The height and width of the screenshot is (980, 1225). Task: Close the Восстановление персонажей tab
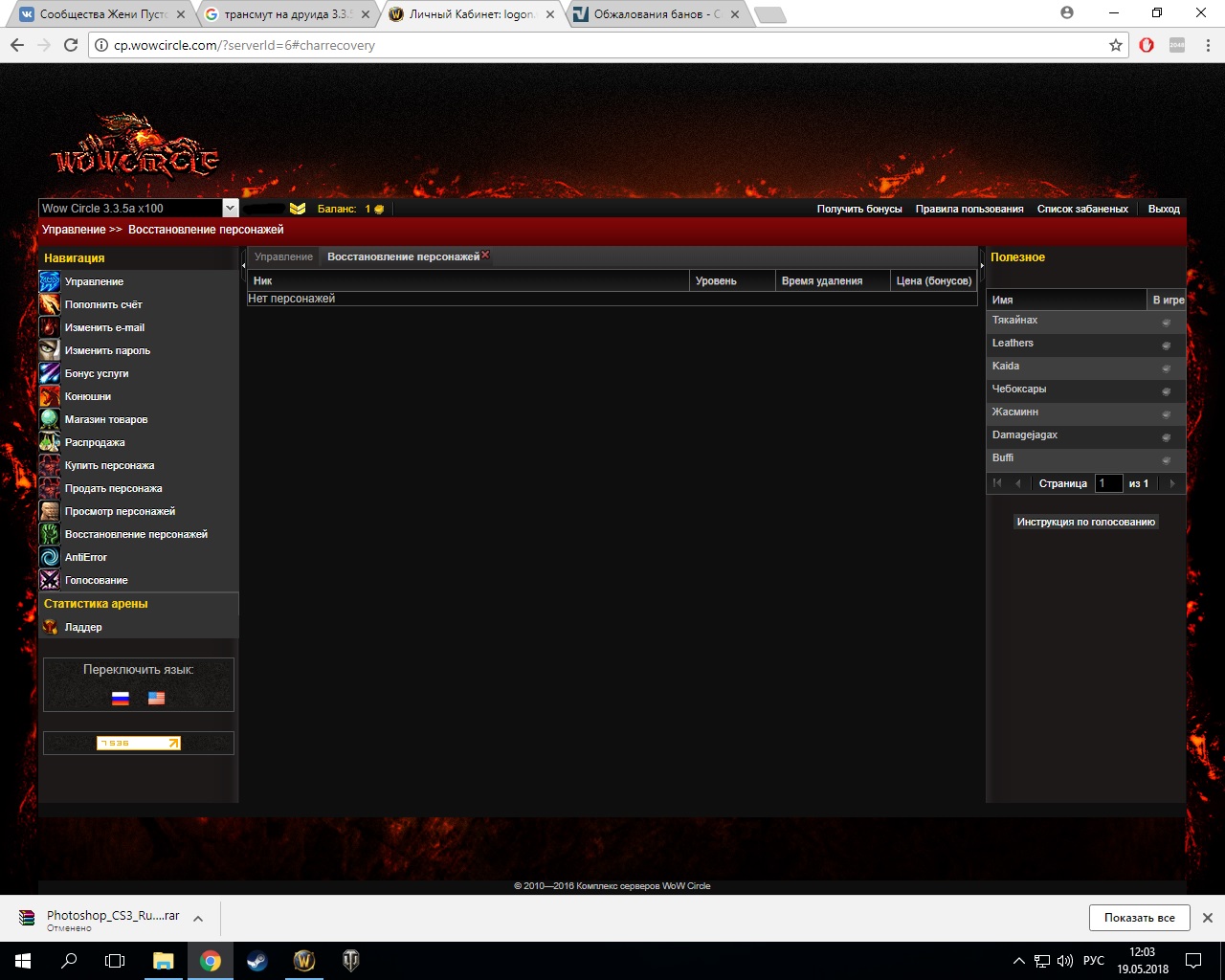pyautogui.click(x=485, y=255)
